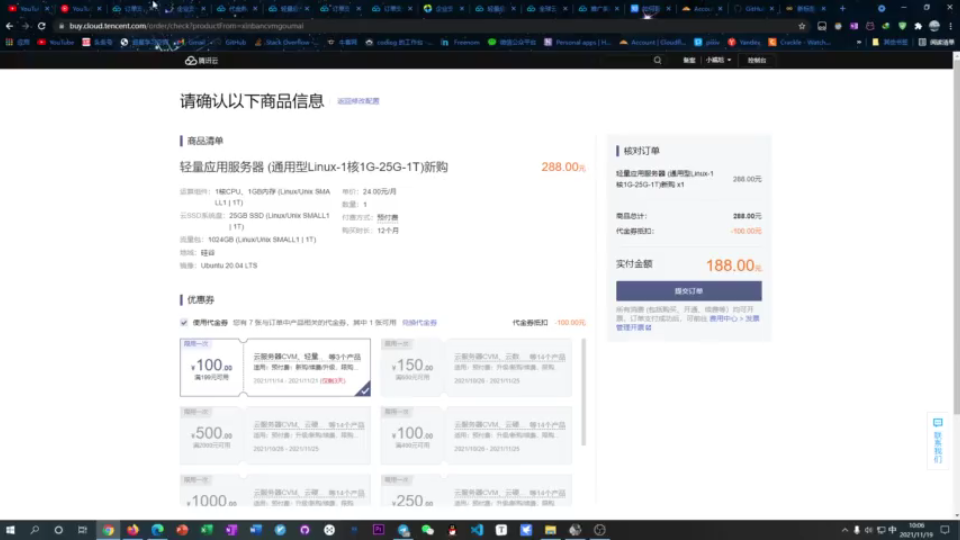Click browser forward arrow

(x=25, y=26)
